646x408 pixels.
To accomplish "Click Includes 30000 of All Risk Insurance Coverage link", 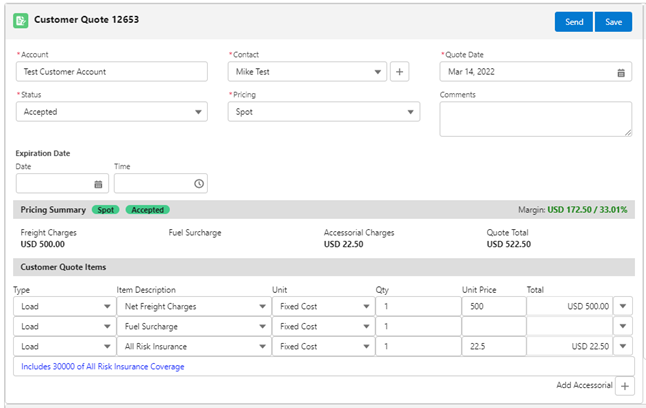I will (103, 366).
